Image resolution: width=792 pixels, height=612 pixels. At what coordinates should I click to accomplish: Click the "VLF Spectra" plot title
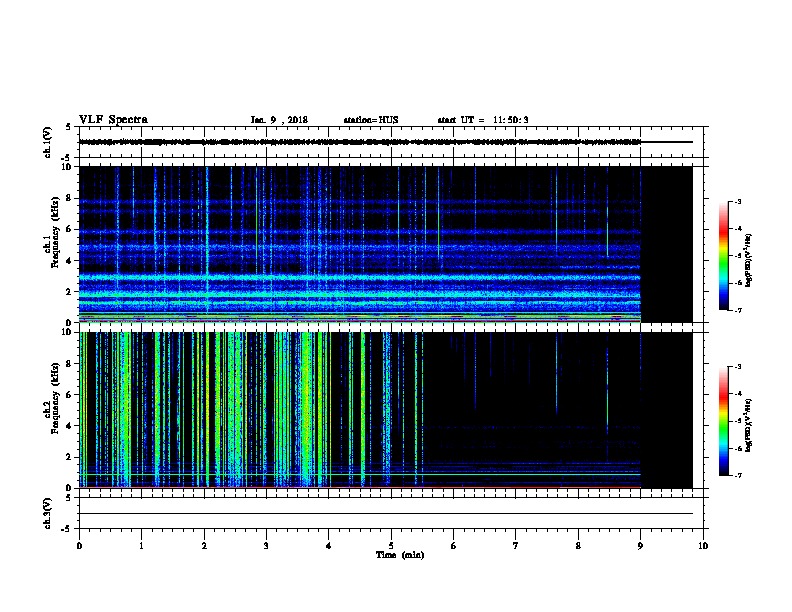point(113,120)
